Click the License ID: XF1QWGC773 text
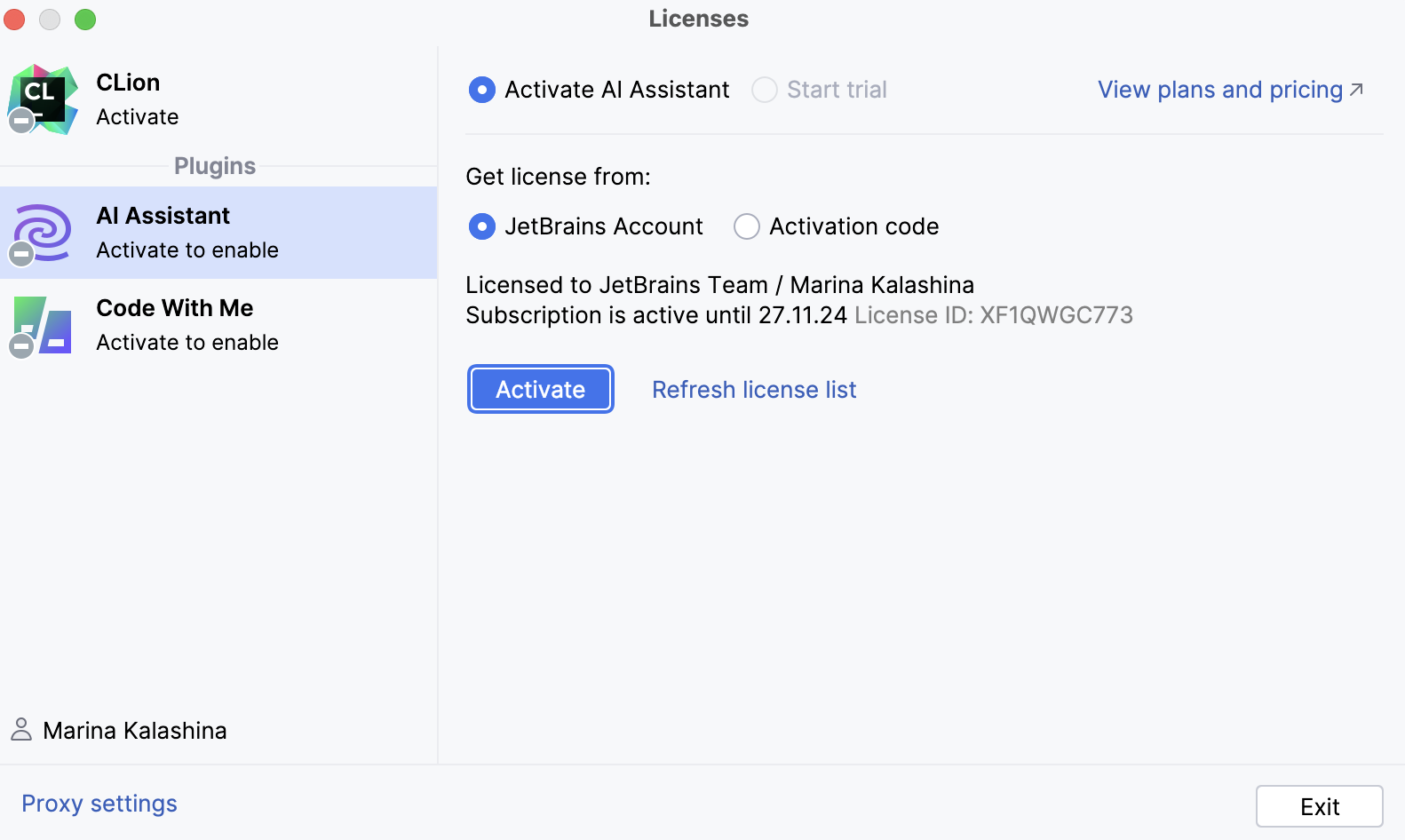Image resolution: width=1405 pixels, height=840 pixels. [994, 315]
